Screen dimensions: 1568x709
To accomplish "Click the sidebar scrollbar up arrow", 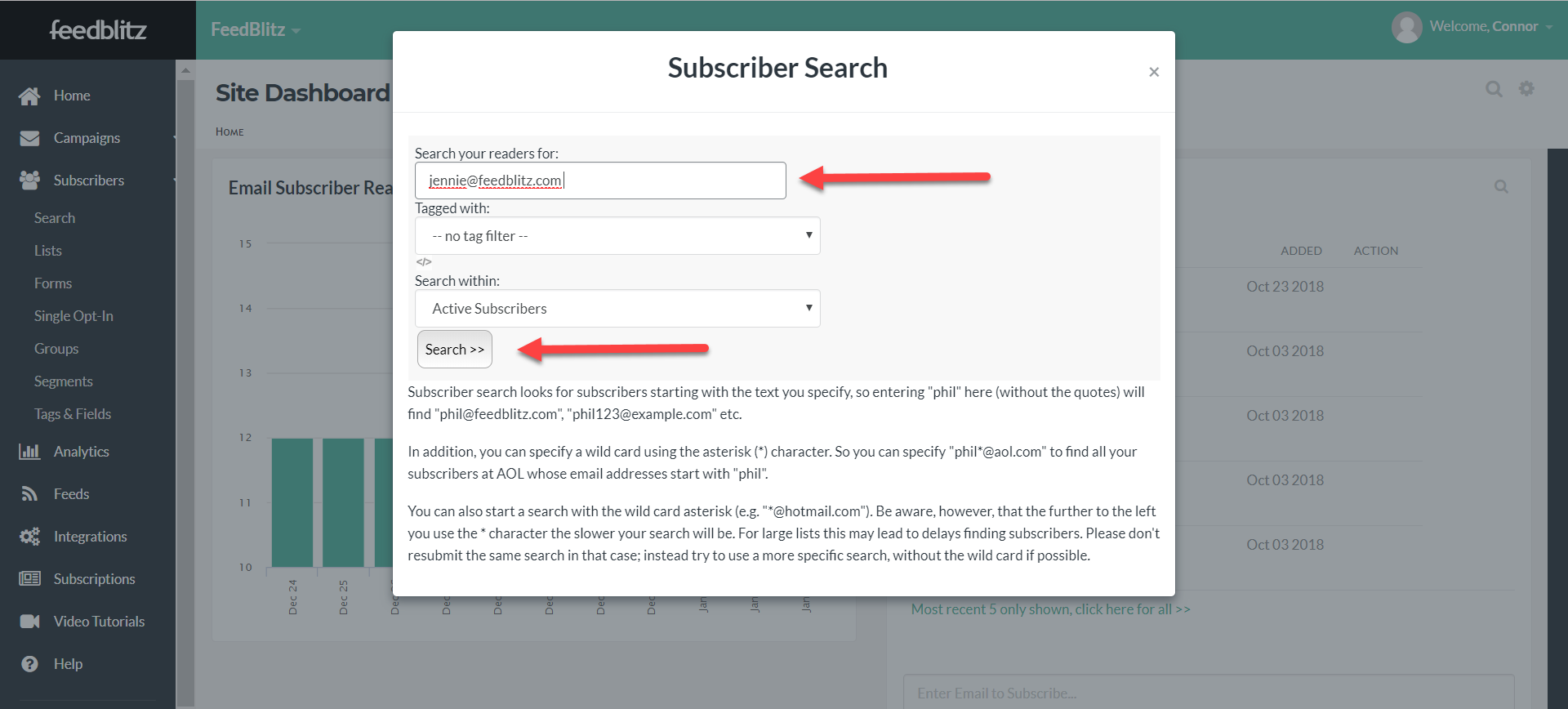I will pos(185,70).
